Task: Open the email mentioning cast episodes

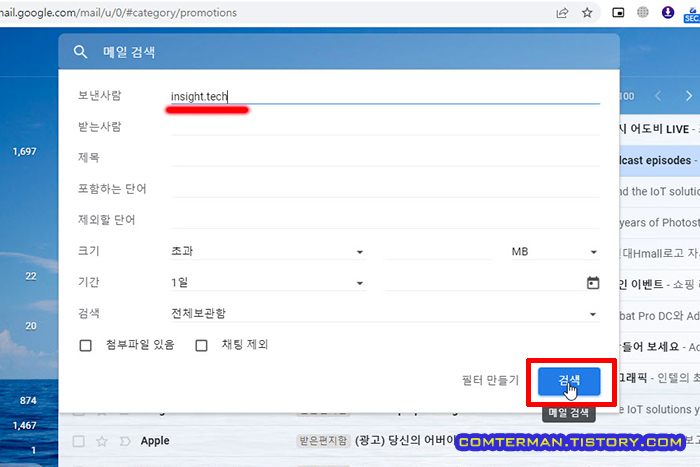Action: 660,160
